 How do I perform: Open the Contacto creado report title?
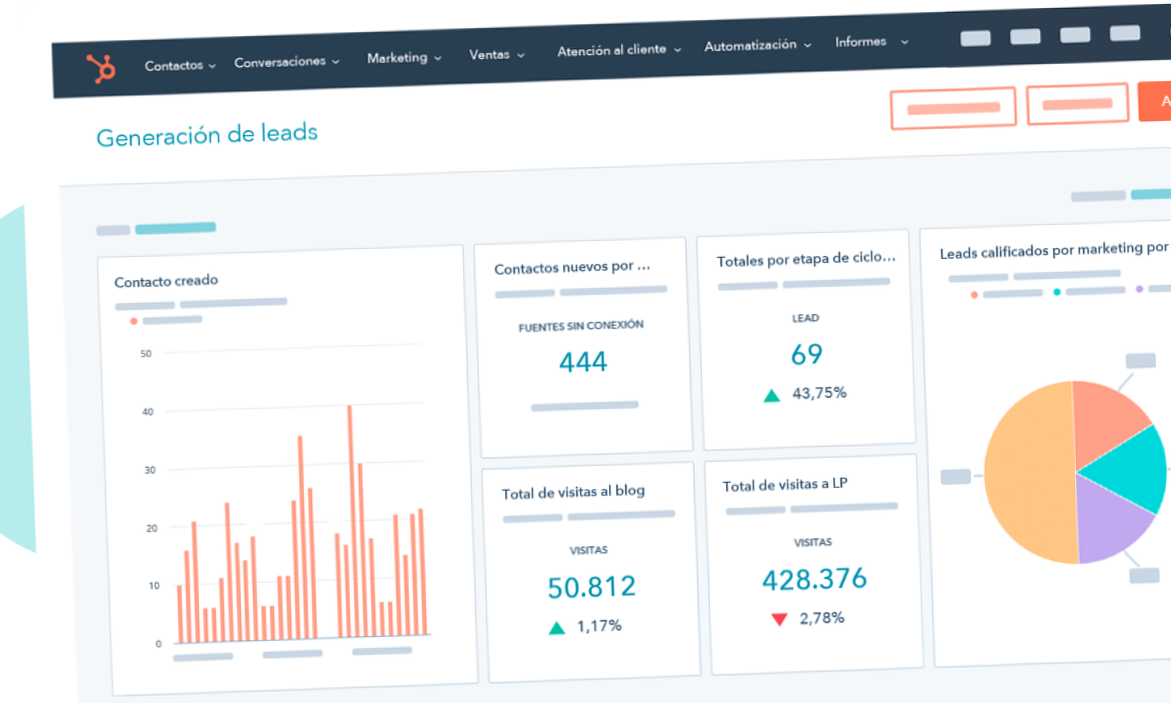point(166,281)
